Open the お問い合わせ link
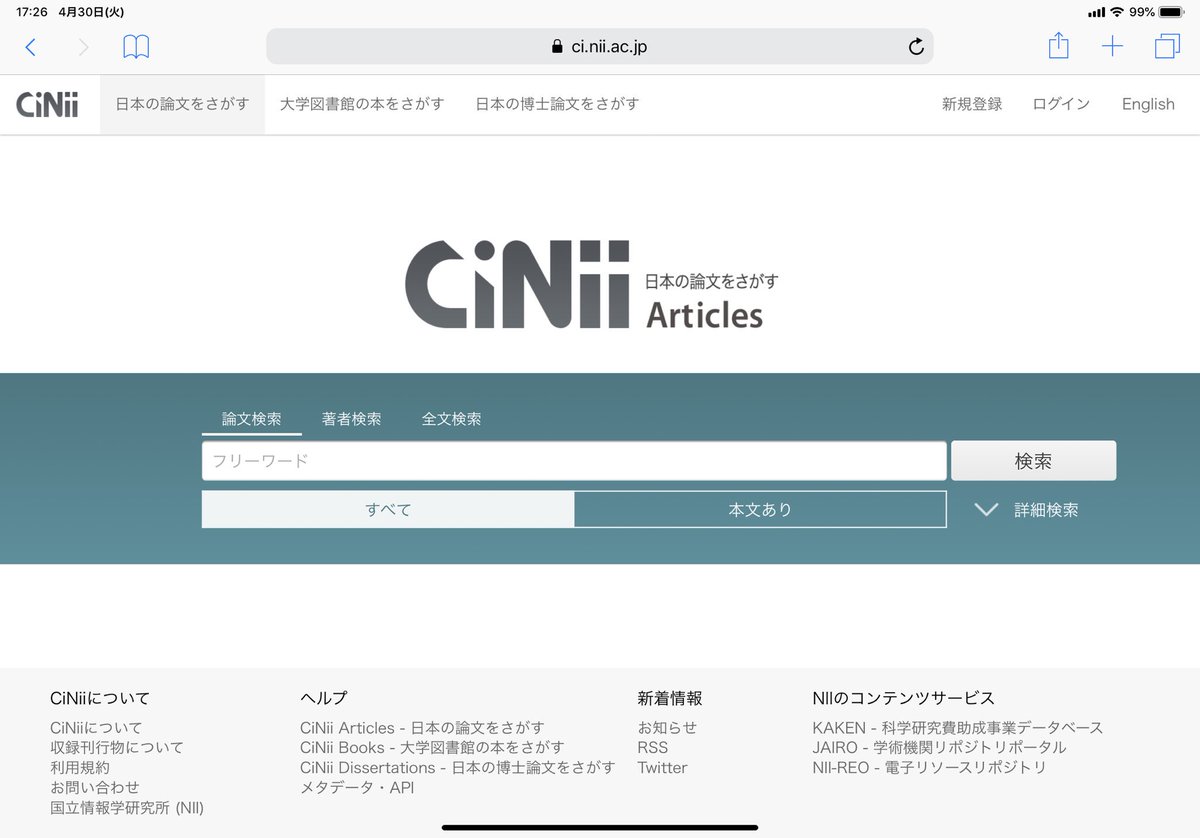The image size is (1200, 838). tap(95, 787)
